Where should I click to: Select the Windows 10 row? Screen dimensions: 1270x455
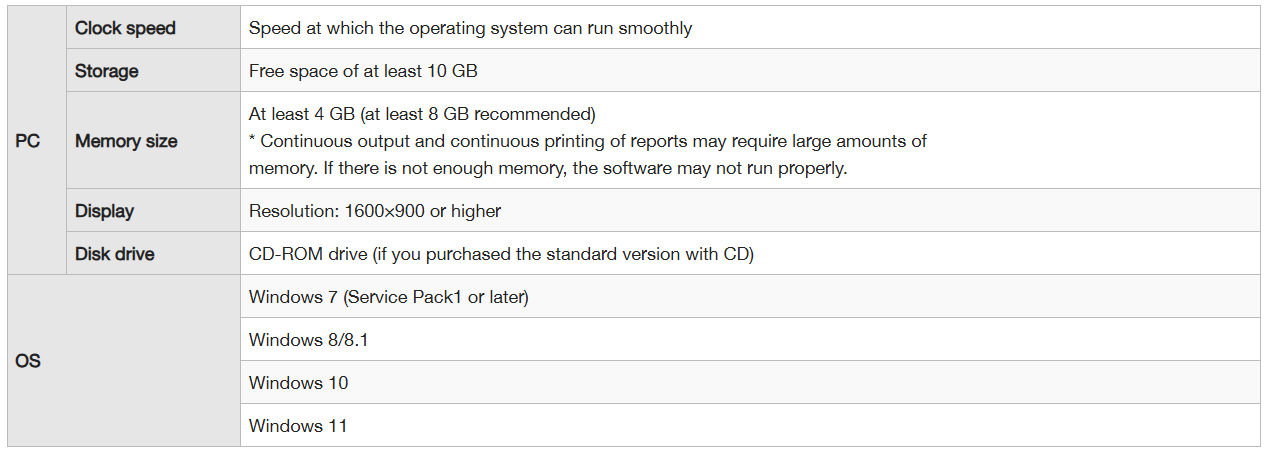click(299, 383)
